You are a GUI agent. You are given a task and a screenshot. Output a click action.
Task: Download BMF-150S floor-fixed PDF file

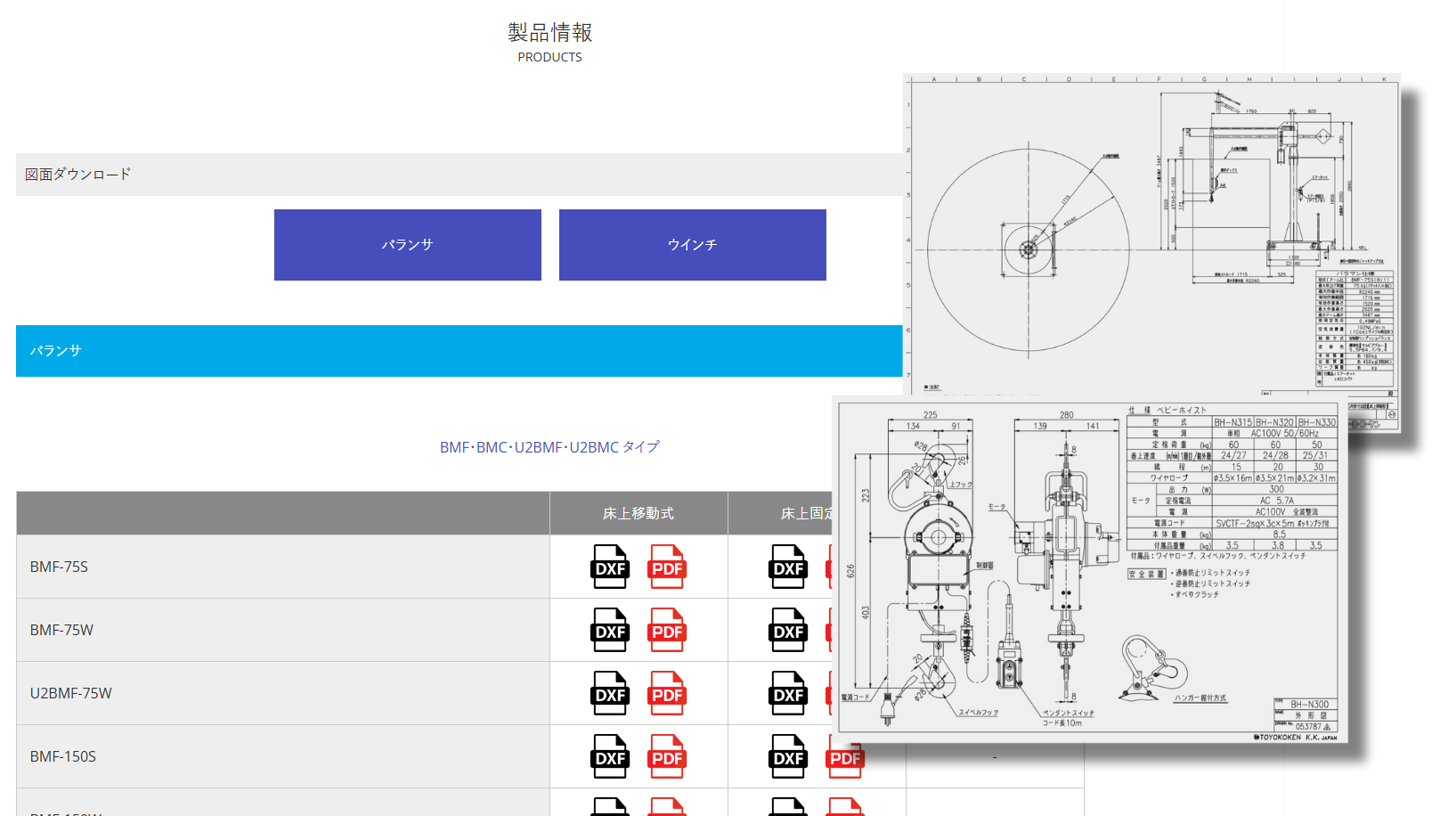click(x=844, y=759)
